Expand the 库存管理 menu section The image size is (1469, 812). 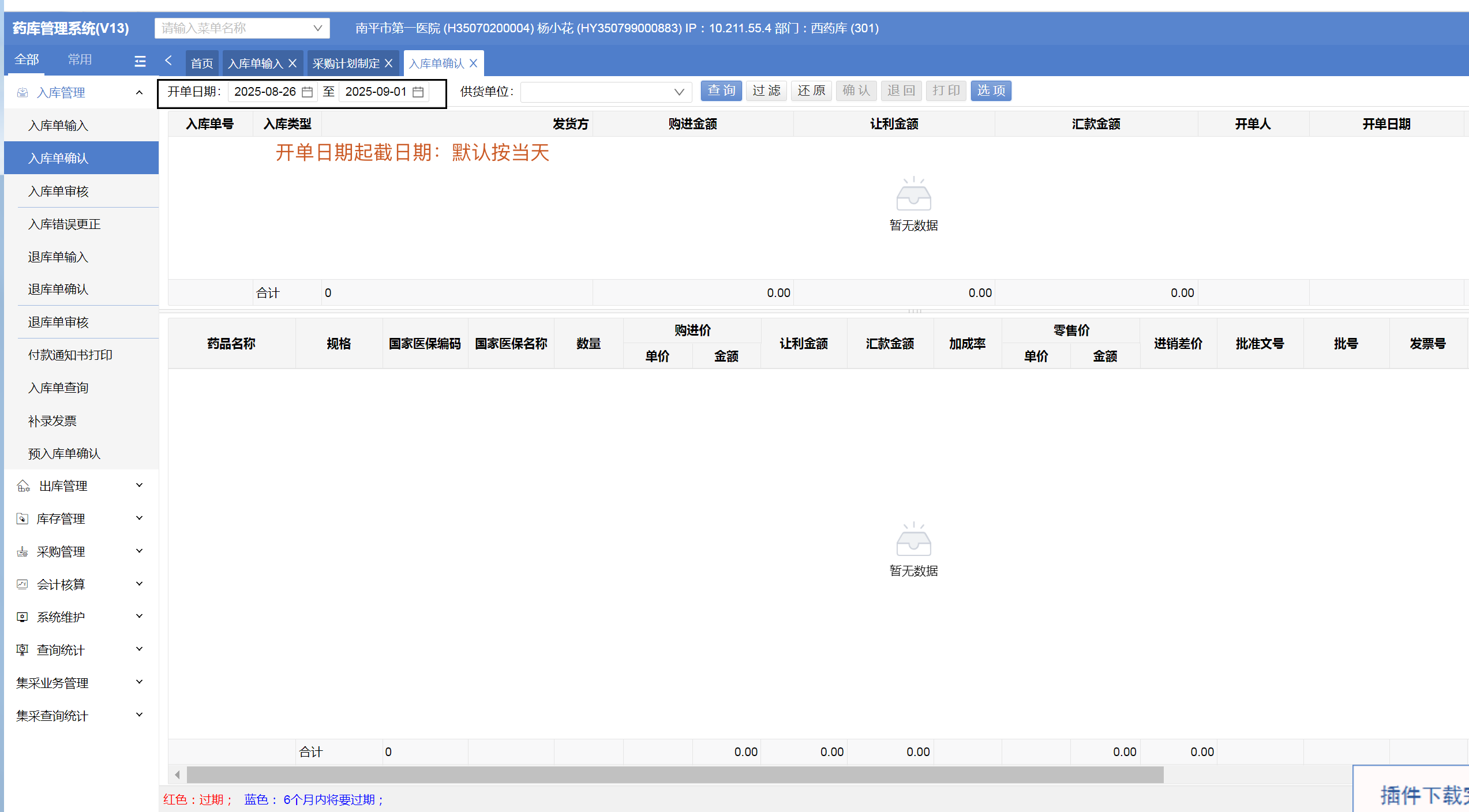(139, 518)
